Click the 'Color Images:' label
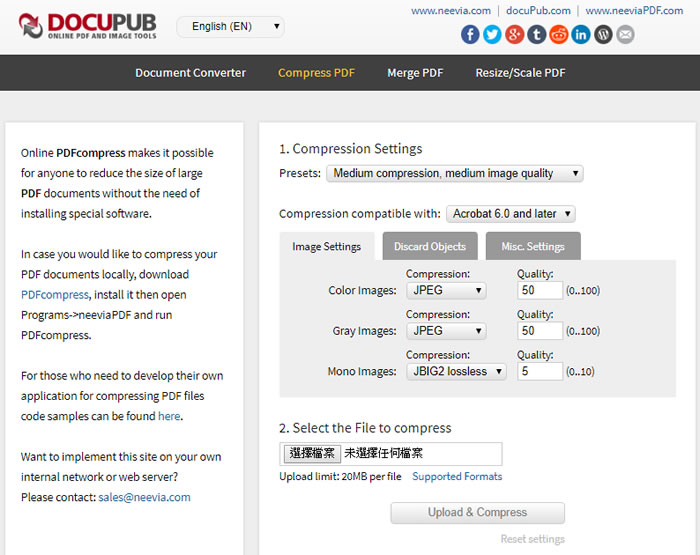This screenshot has height=555, width=700. tap(362, 290)
